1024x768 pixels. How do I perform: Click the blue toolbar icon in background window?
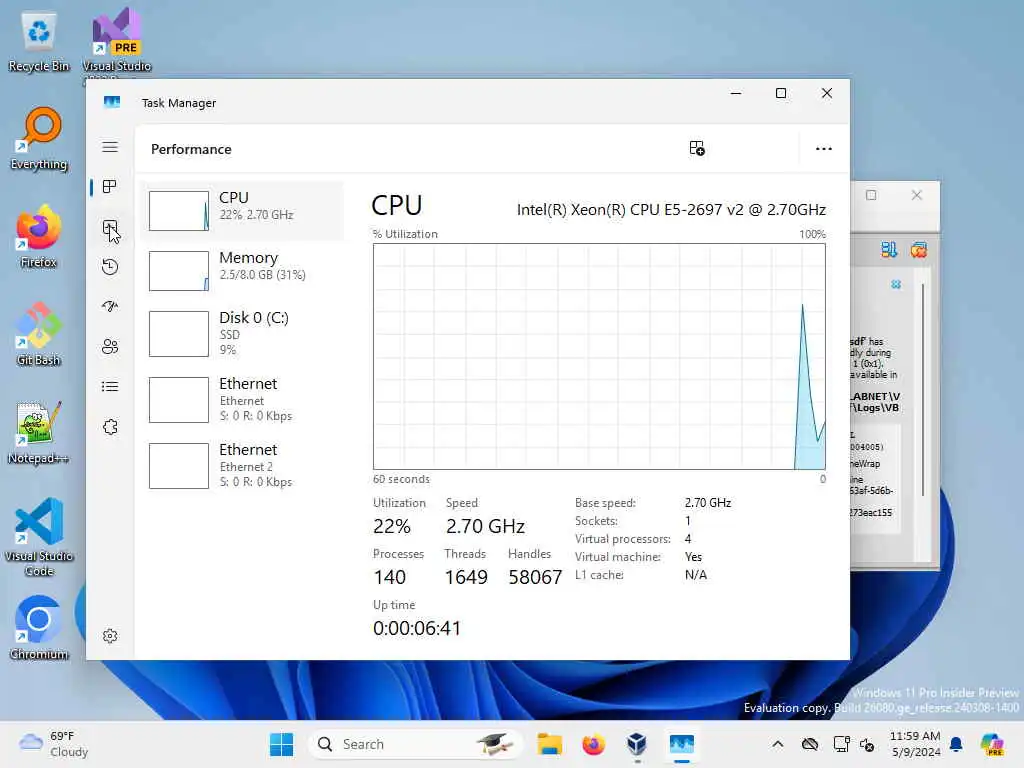[889, 249]
